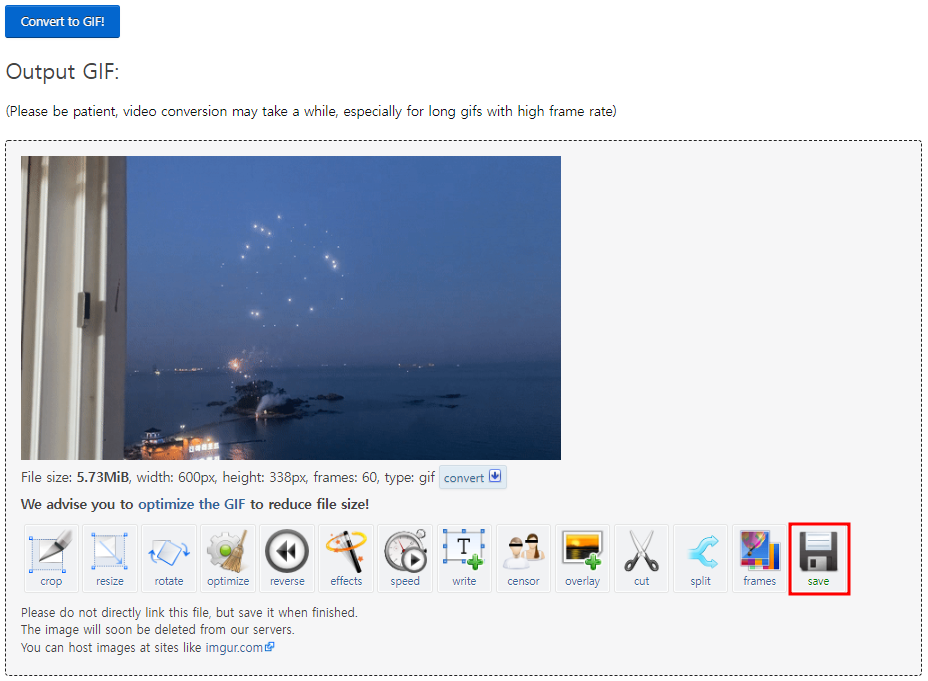Open the optimize GIF tool
The width and height of the screenshot is (928, 681).
(228, 558)
